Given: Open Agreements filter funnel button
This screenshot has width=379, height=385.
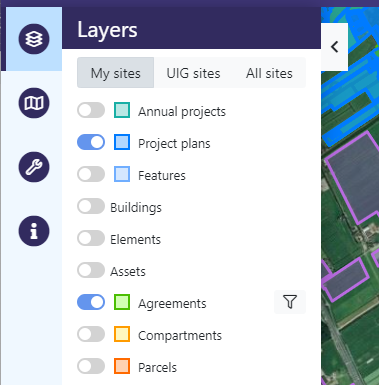Looking at the screenshot, I should (x=290, y=302).
